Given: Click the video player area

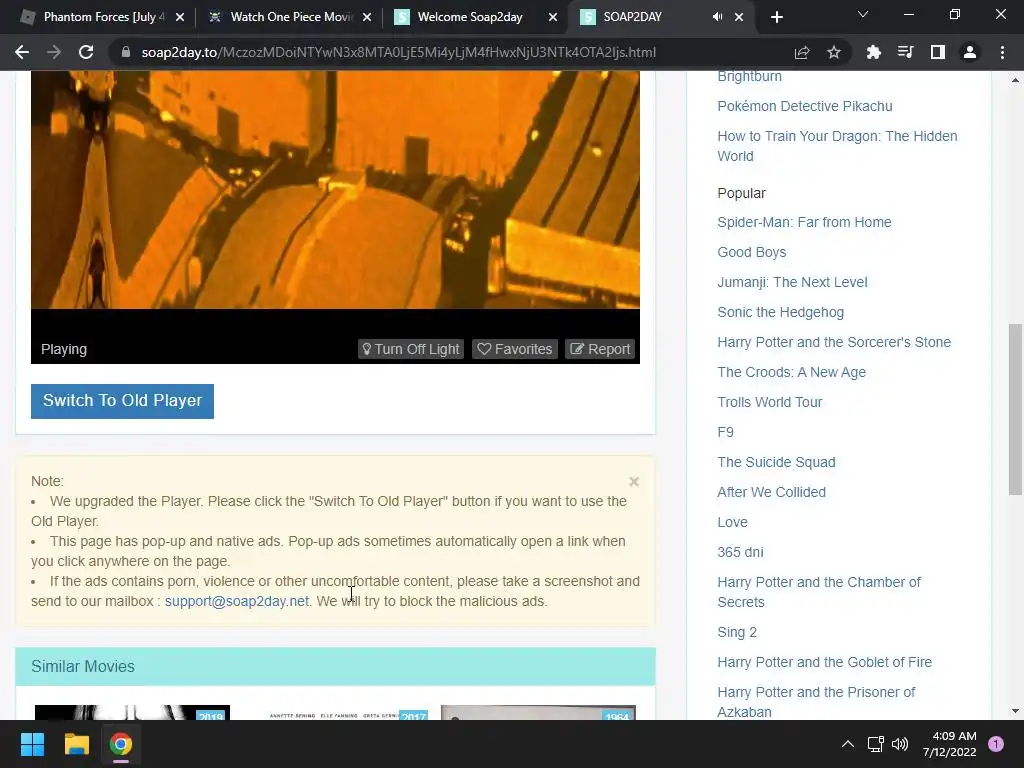Looking at the screenshot, I should [x=335, y=189].
